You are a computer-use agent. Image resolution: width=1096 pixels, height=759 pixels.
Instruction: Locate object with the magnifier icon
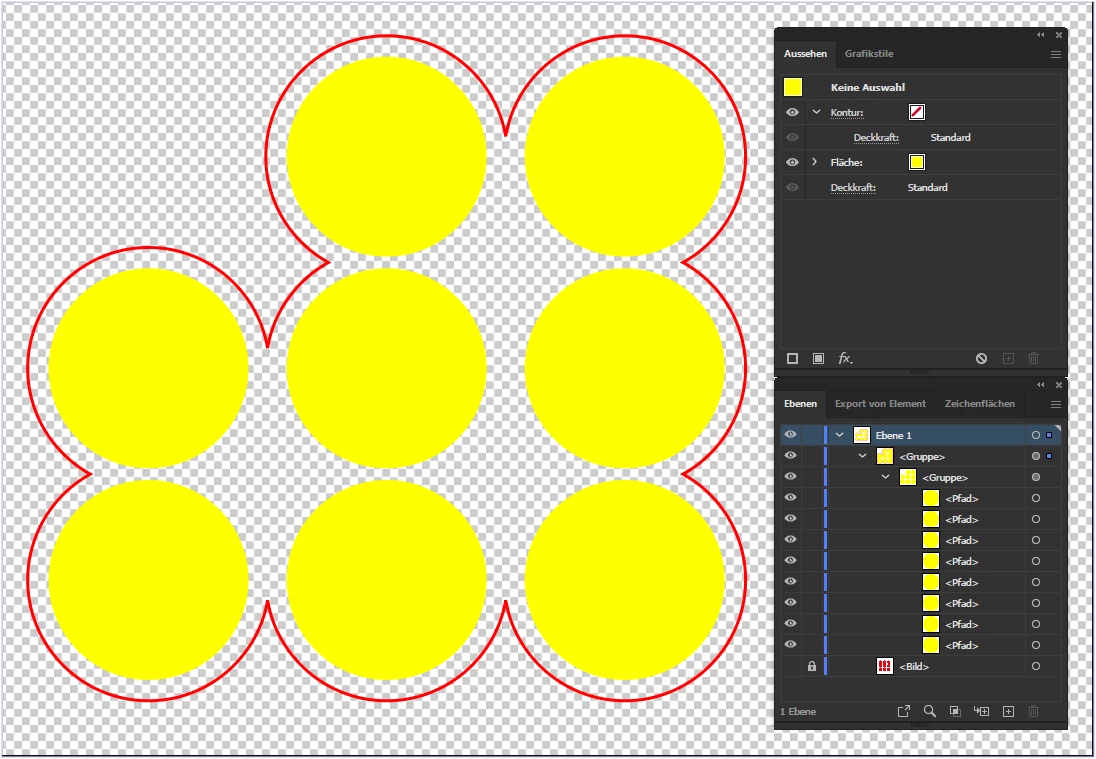click(x=929, y=711)
